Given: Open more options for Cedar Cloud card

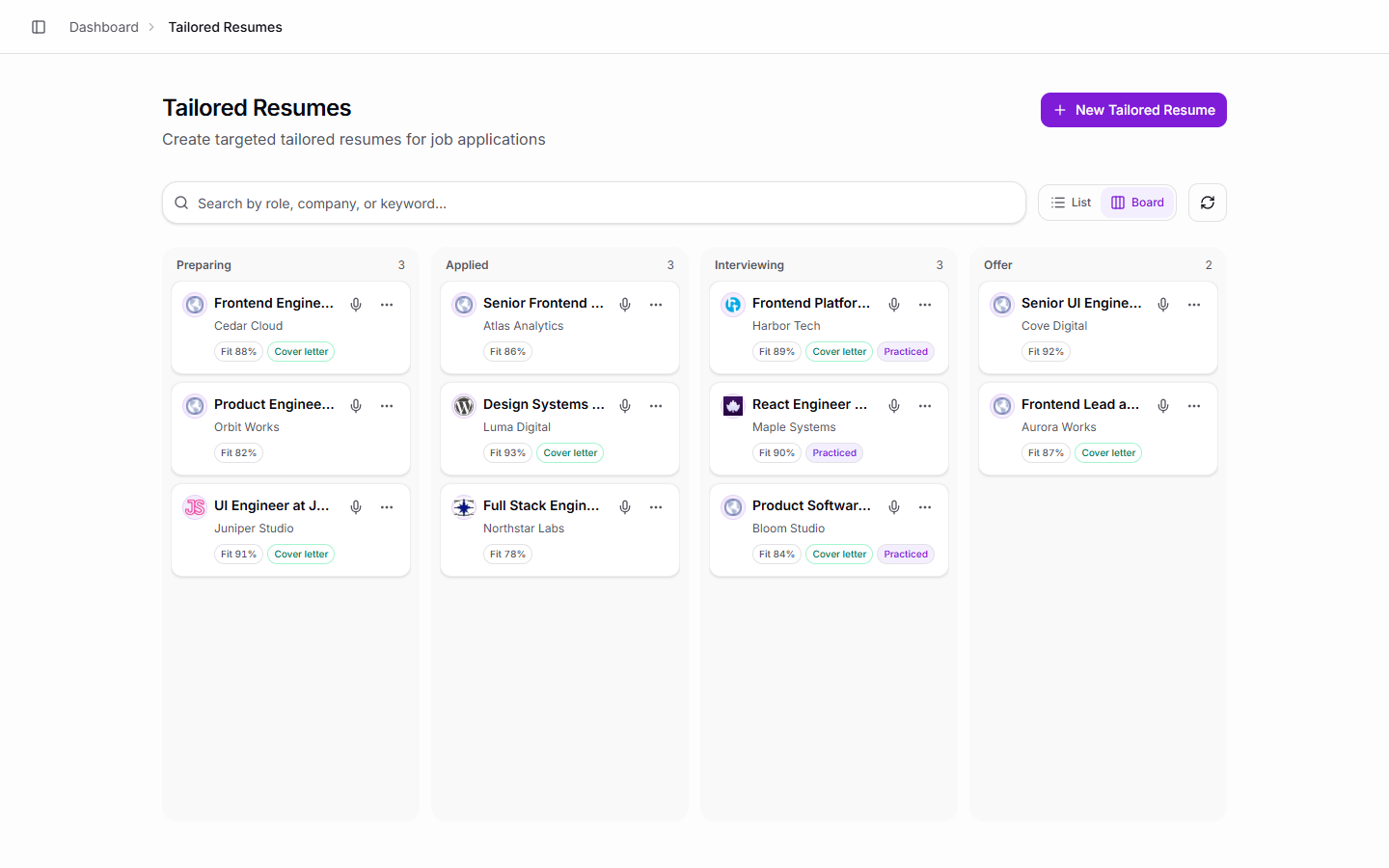Looking at the screenshot, I should point(387,305).
